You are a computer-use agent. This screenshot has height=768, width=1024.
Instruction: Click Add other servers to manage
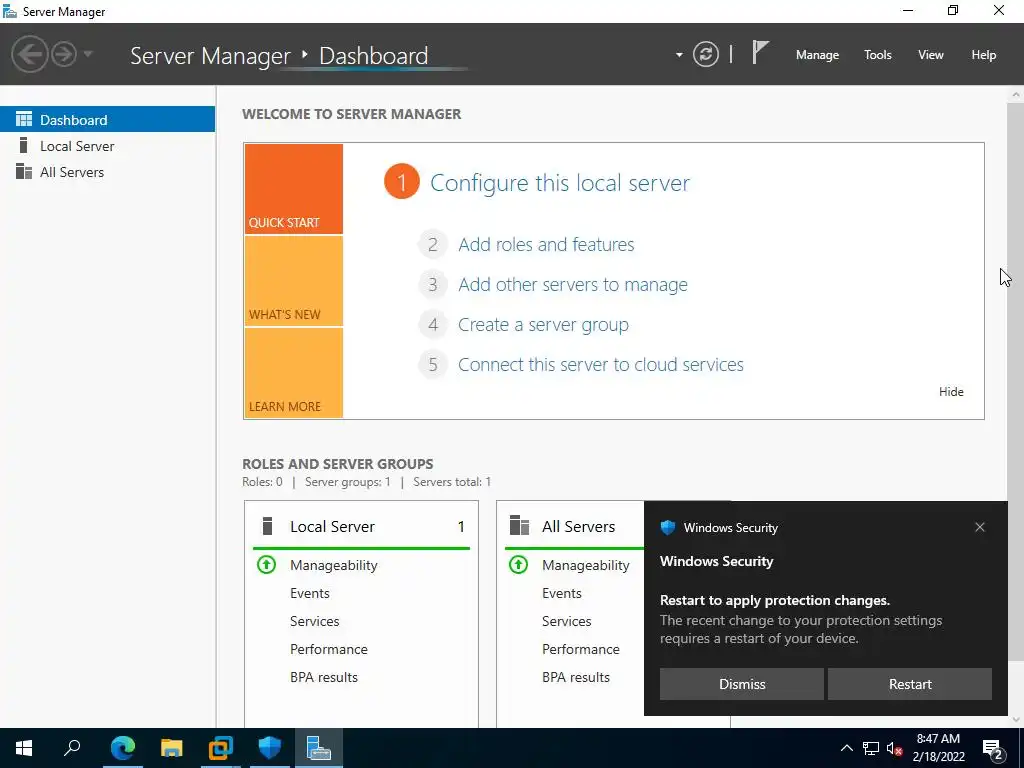coord(573,285)
